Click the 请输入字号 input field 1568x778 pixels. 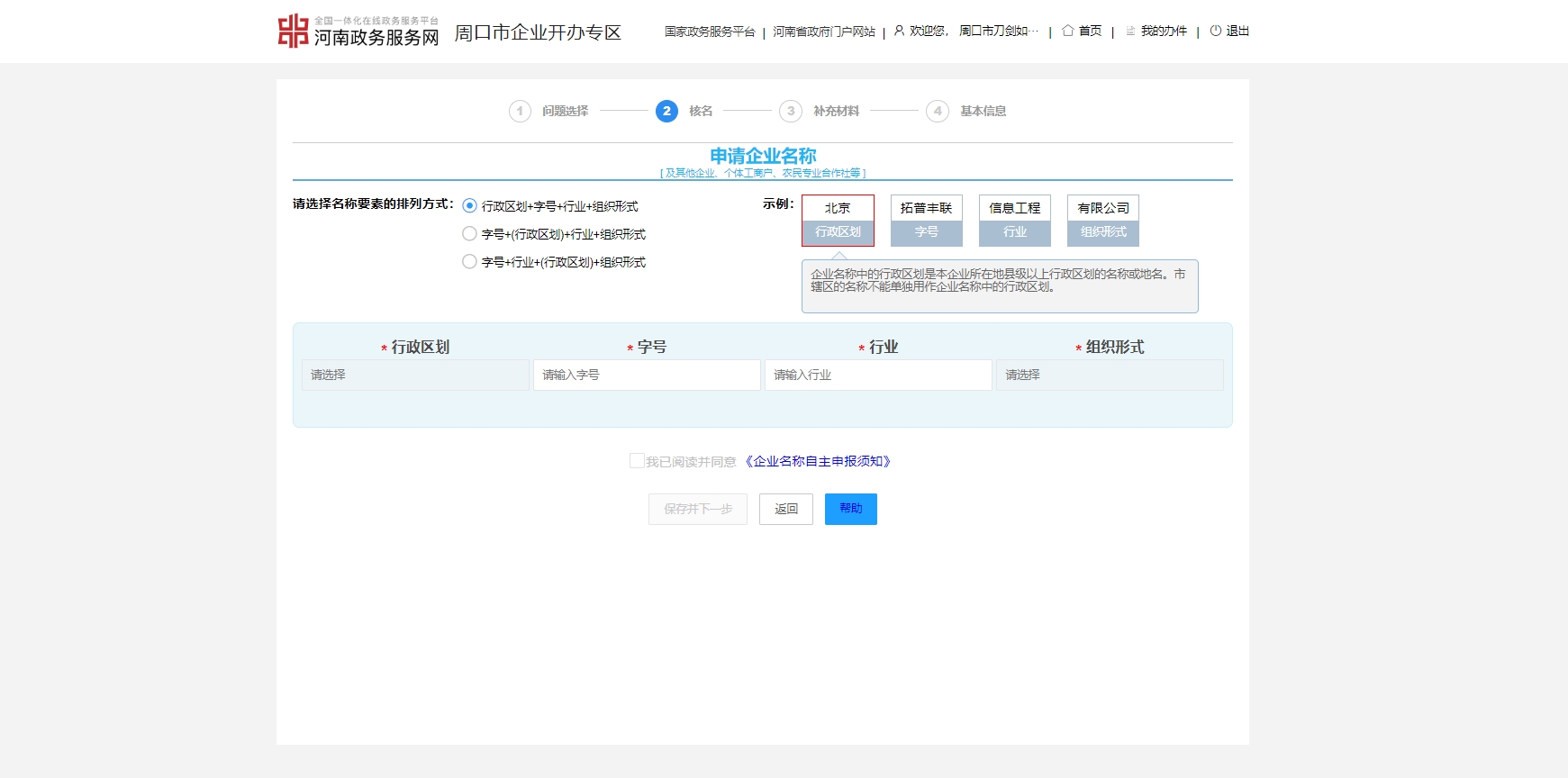pos(647,375)
